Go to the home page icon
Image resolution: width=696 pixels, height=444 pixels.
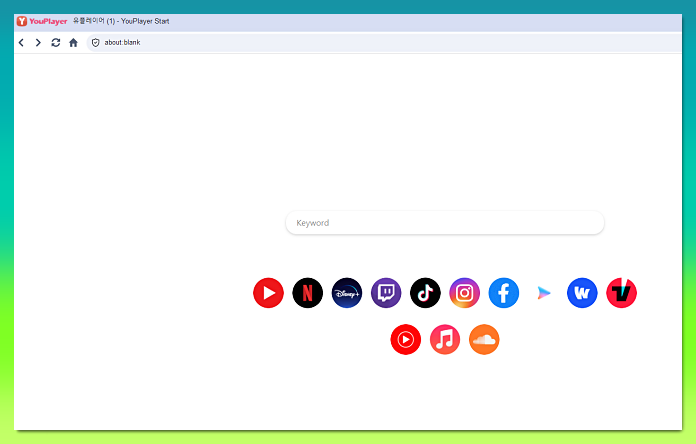click(73, 43)
